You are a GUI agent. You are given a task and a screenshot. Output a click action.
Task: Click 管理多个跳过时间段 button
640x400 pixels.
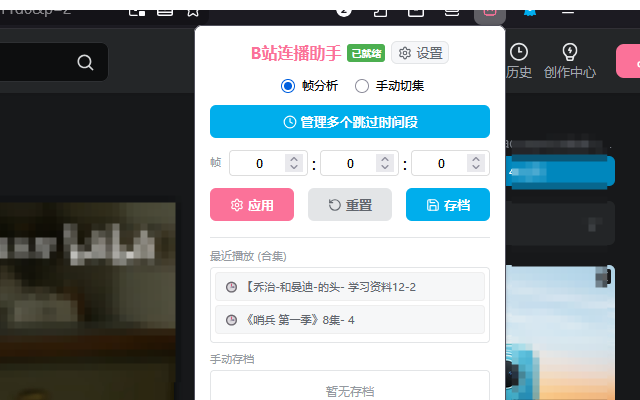pos(350,122)
